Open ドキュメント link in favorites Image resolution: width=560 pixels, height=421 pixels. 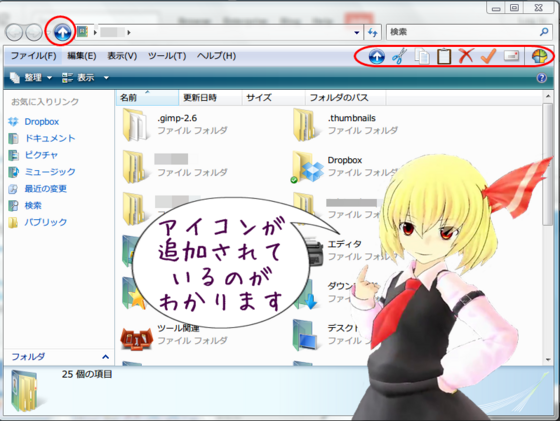coord(50,139)
